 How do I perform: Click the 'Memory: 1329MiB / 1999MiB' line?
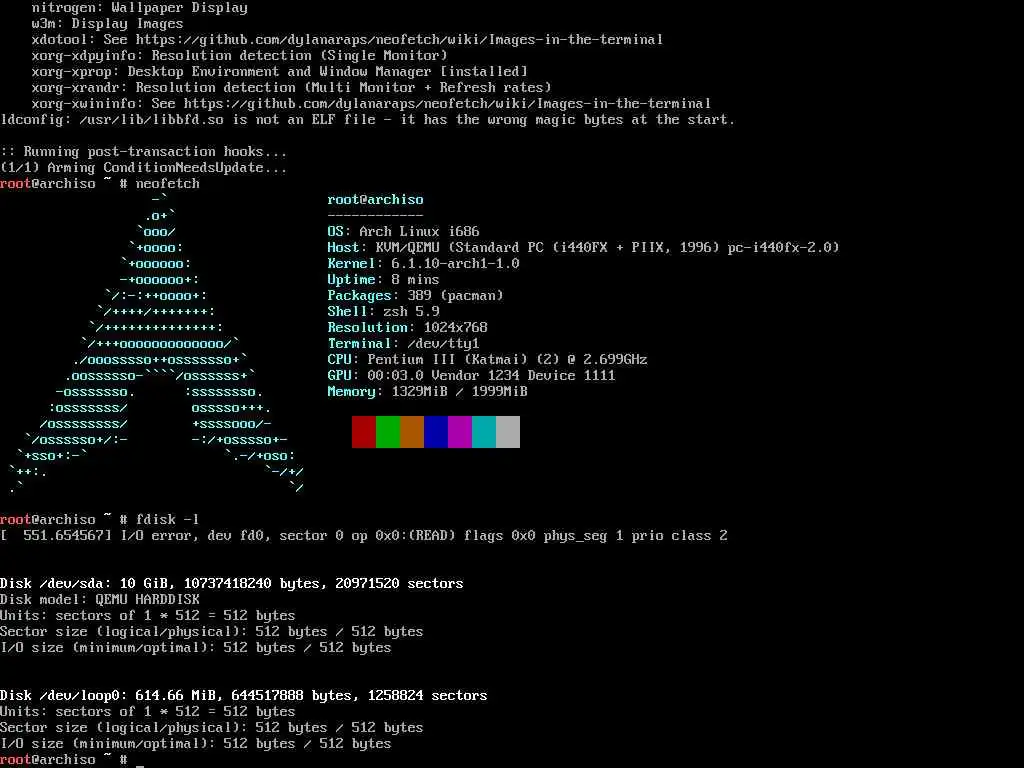click(x=428, y=392)
